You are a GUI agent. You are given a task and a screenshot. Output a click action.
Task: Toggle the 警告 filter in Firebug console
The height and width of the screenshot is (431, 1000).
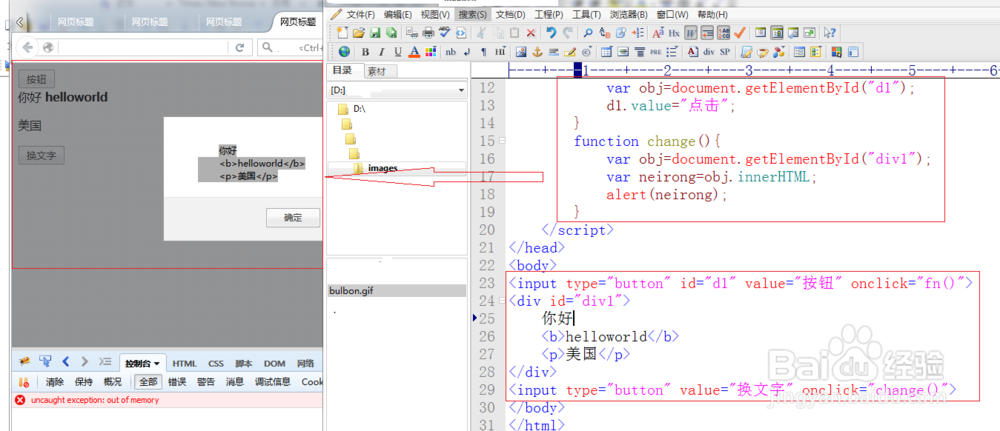(206, 382)
